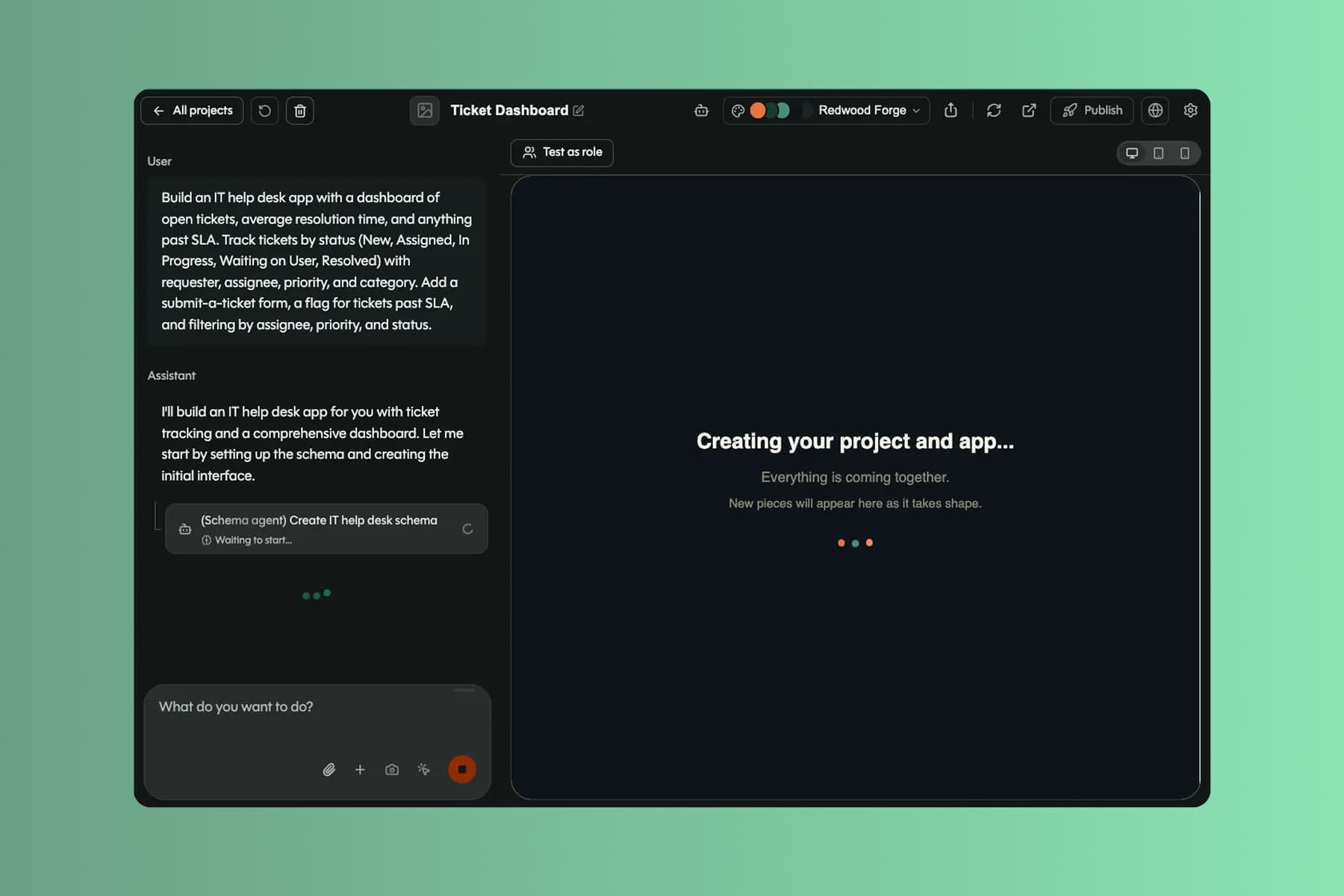
Task: Open the settings gear icon
Action: click(1191, 111)
